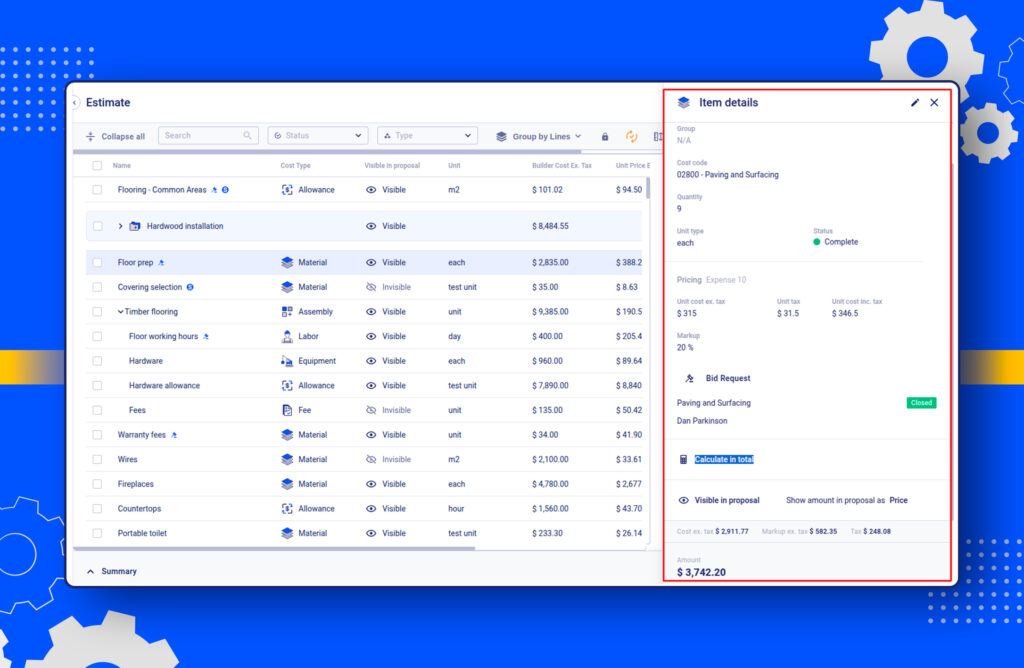This screenshot has width=1024, height=668.
Task: Toggle visibility eye for Countertops row
Action: (x=371, y=509)
